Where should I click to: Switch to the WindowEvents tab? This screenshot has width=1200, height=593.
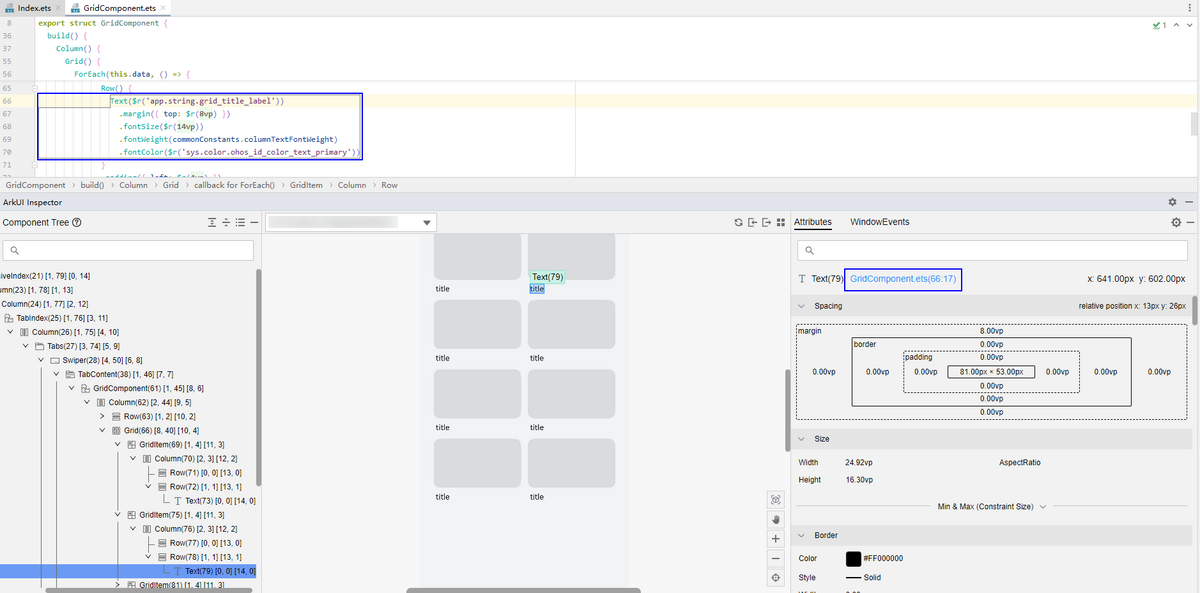[x=879, y=222]
